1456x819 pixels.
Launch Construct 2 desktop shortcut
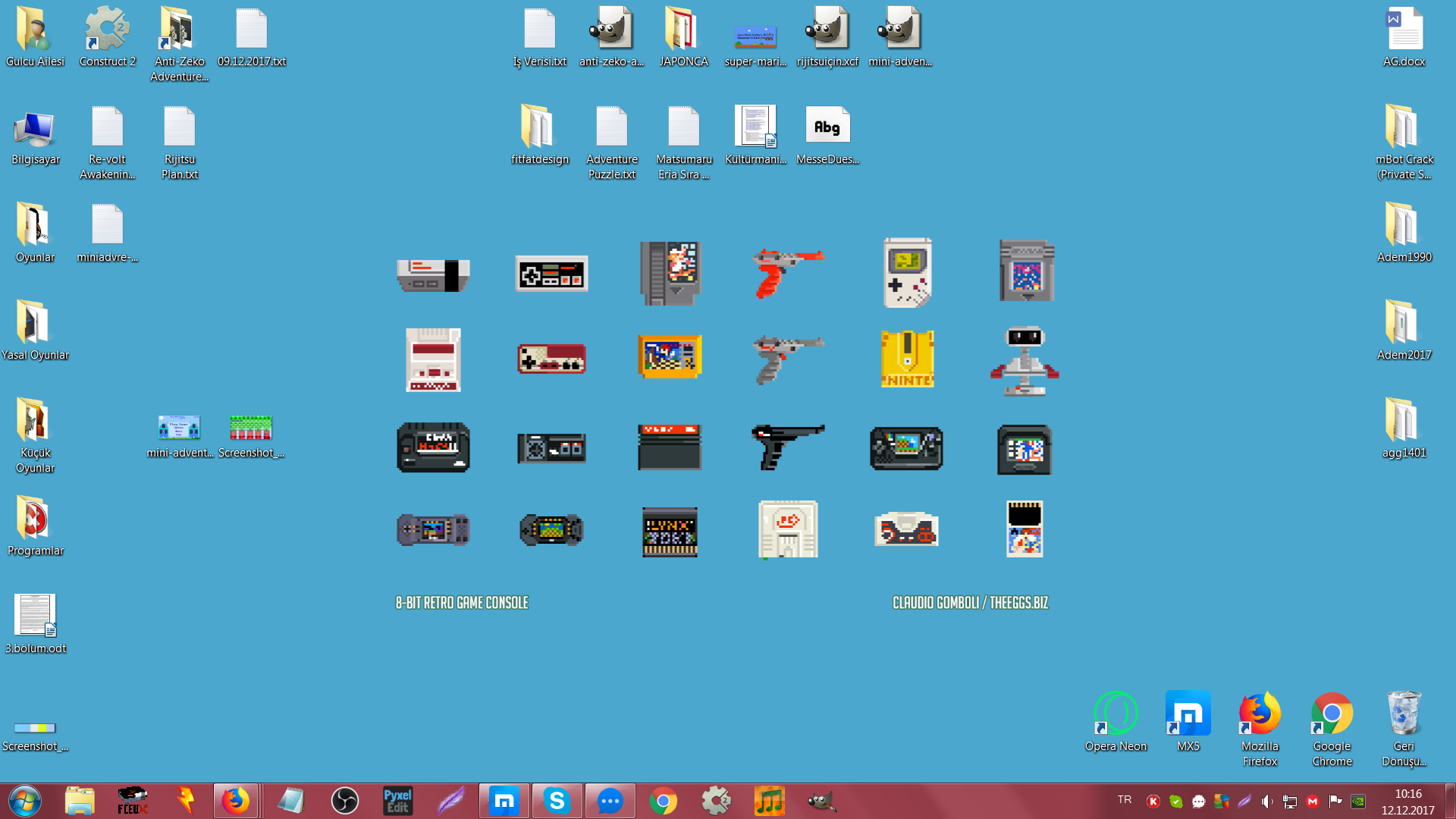tap(107, 38)
